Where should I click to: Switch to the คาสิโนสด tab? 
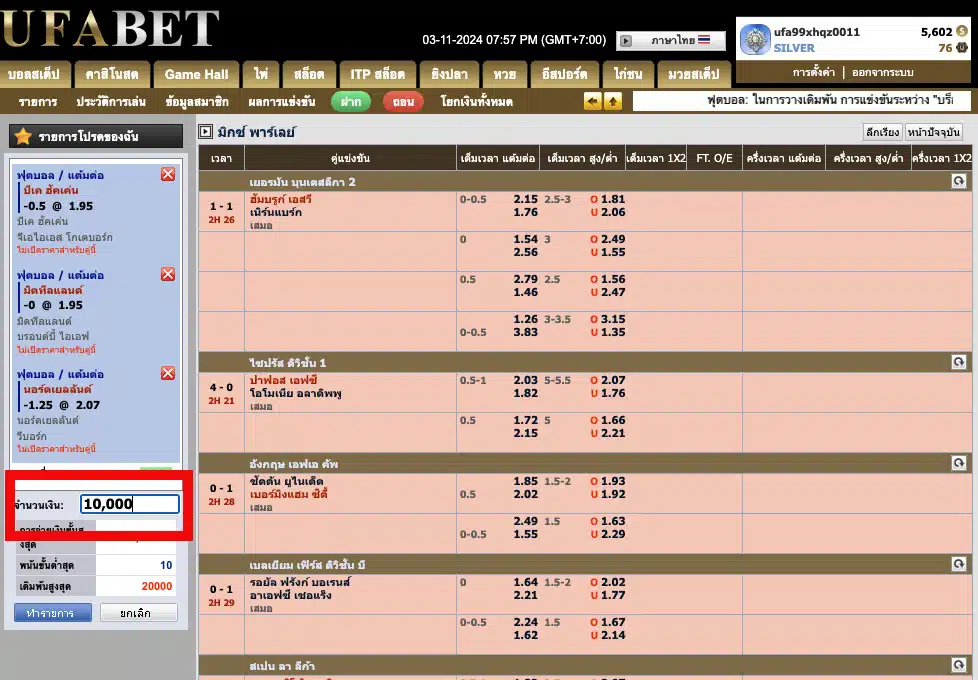(112, 74)
